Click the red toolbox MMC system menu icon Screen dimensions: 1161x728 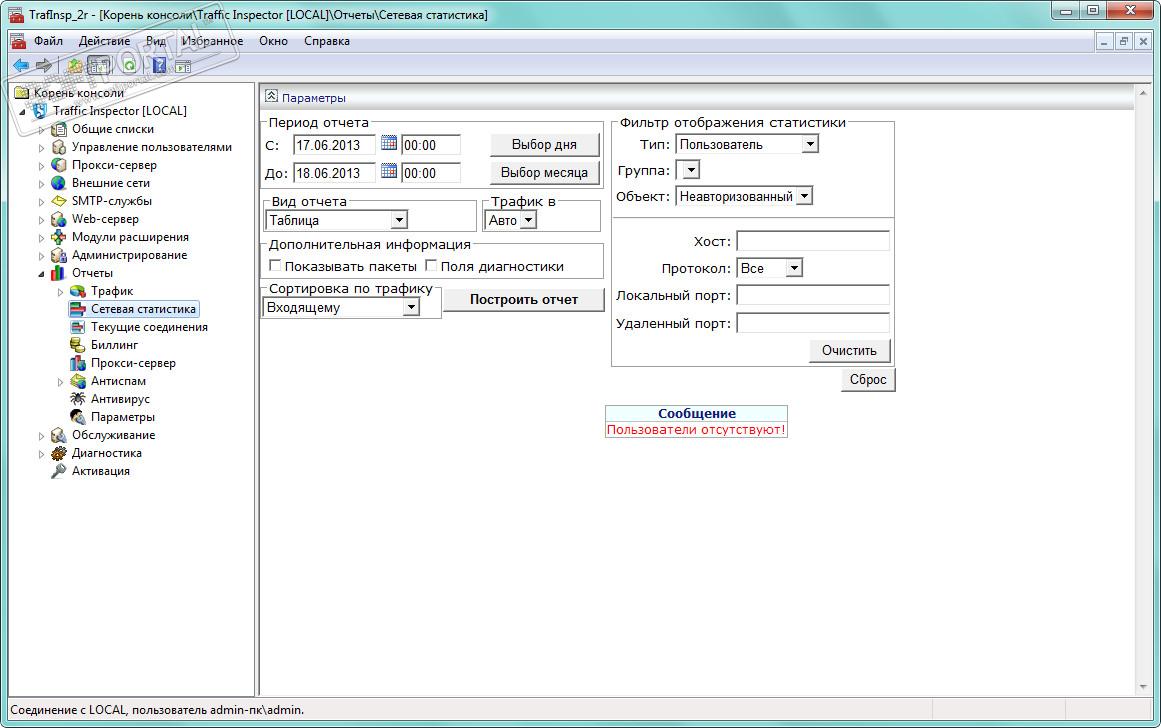(x=18, y=41)
